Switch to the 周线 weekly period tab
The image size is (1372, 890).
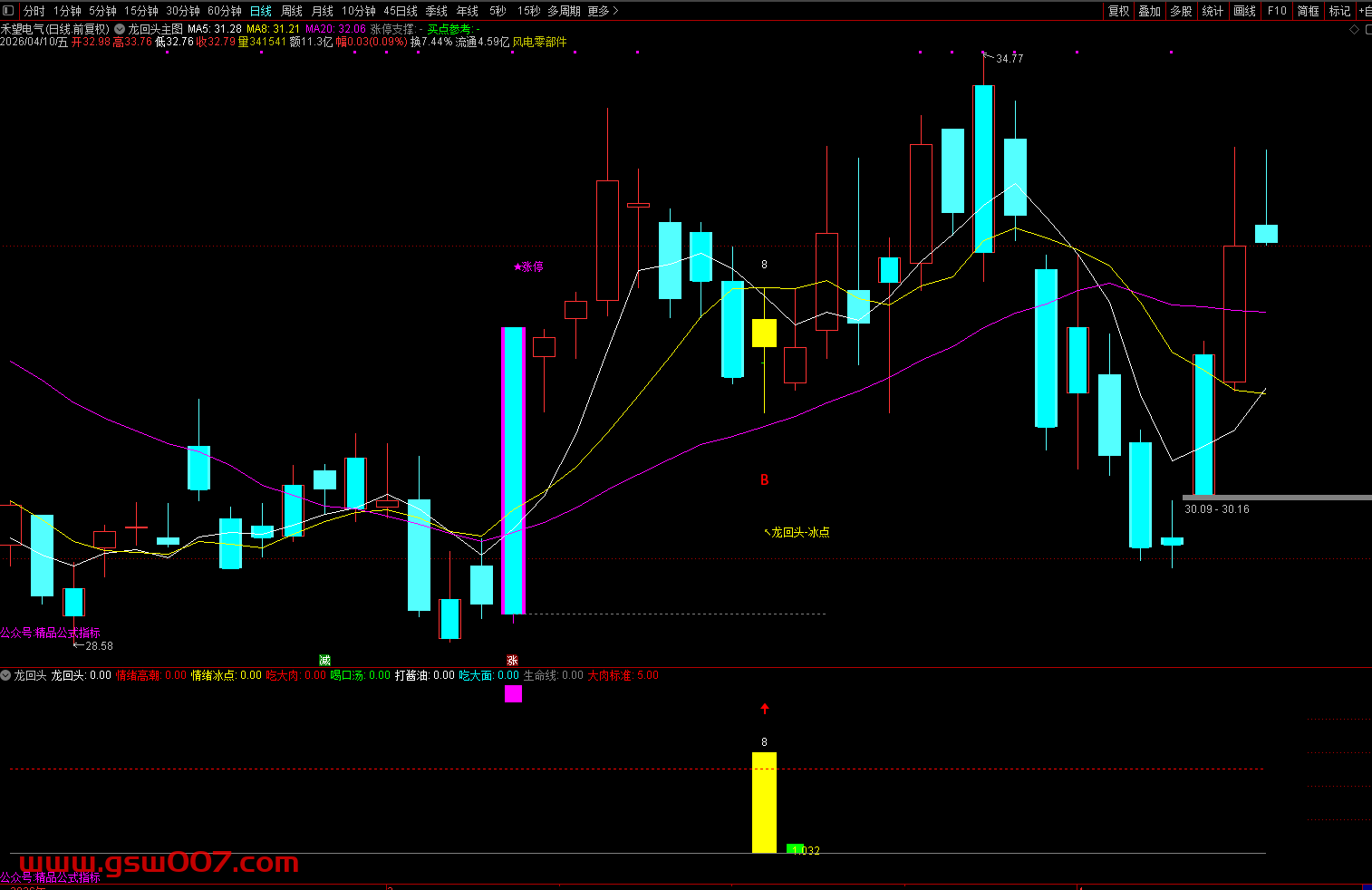(292, 11)
